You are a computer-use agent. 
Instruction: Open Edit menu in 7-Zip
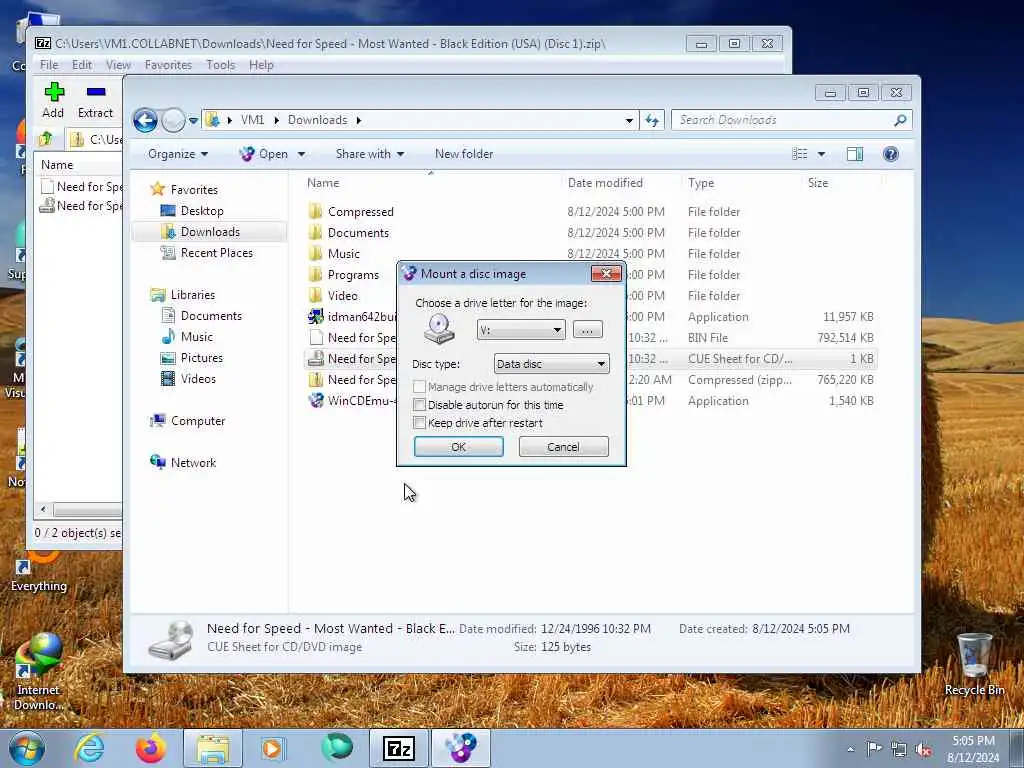(82, 65)
